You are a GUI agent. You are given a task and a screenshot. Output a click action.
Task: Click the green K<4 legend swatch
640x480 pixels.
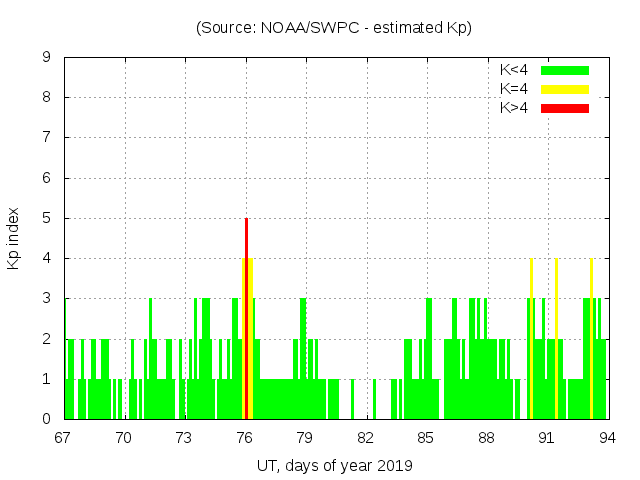pos(565,70)
